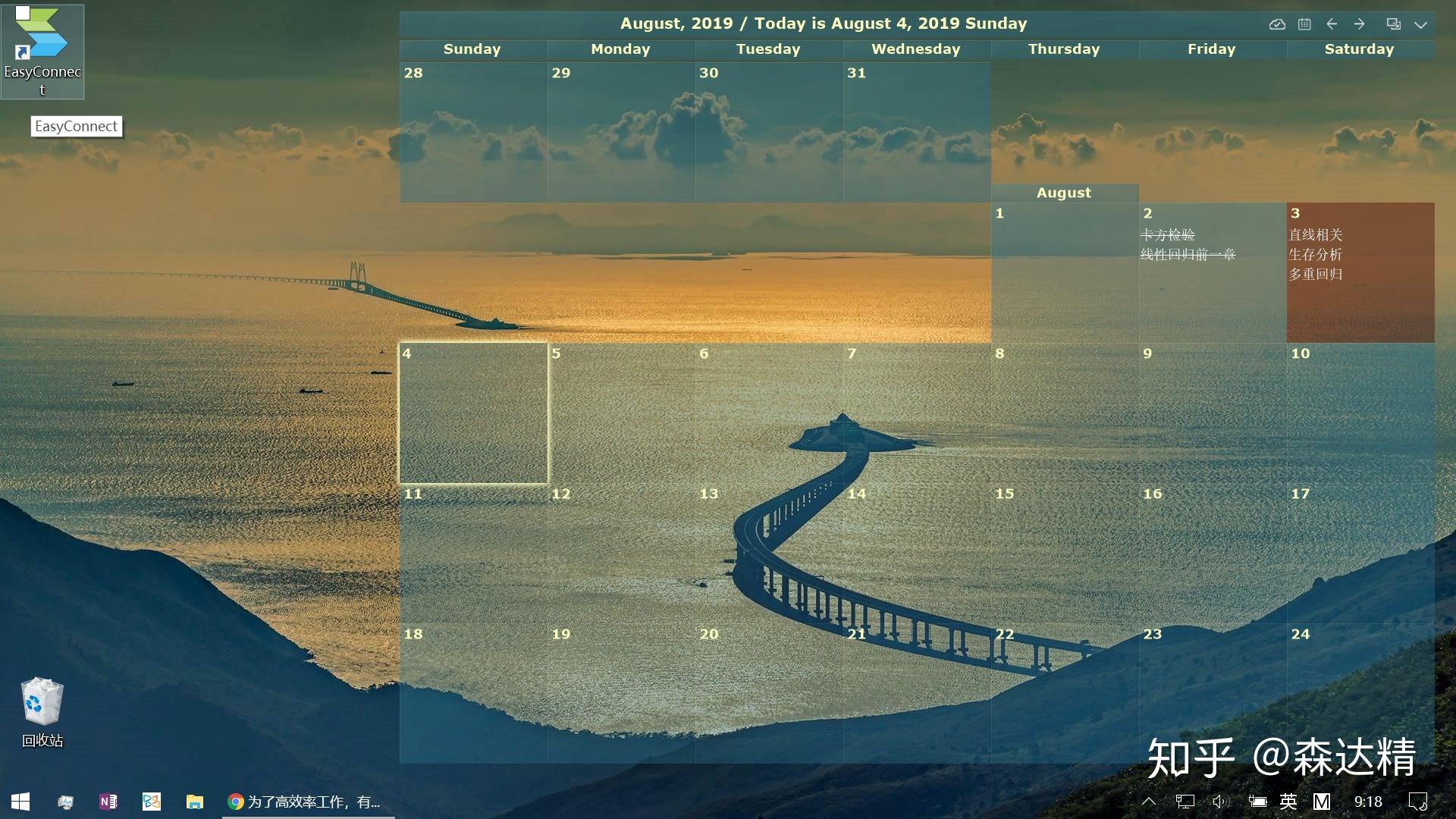The width and height of the screenshot is (1456, 819).
Task: Click the M input method icon
Action: 1322,802
